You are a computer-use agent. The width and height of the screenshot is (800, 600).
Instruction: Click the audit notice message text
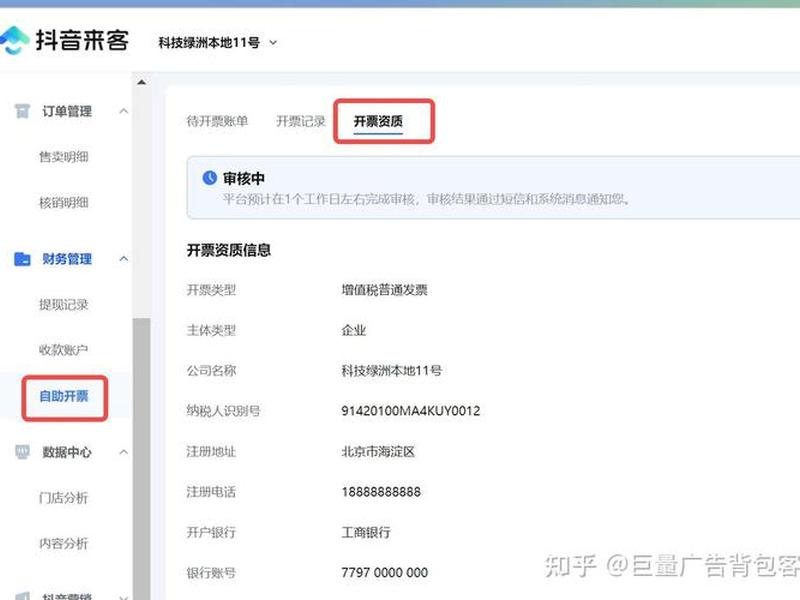click(x=426, y=198)
